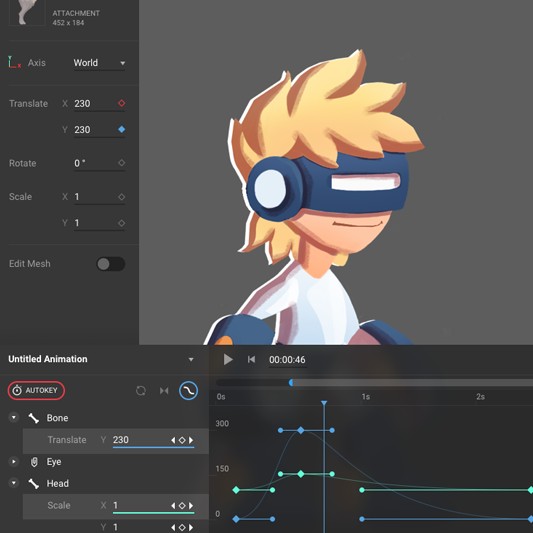Click the Play animation button

(x=228, y=359)
